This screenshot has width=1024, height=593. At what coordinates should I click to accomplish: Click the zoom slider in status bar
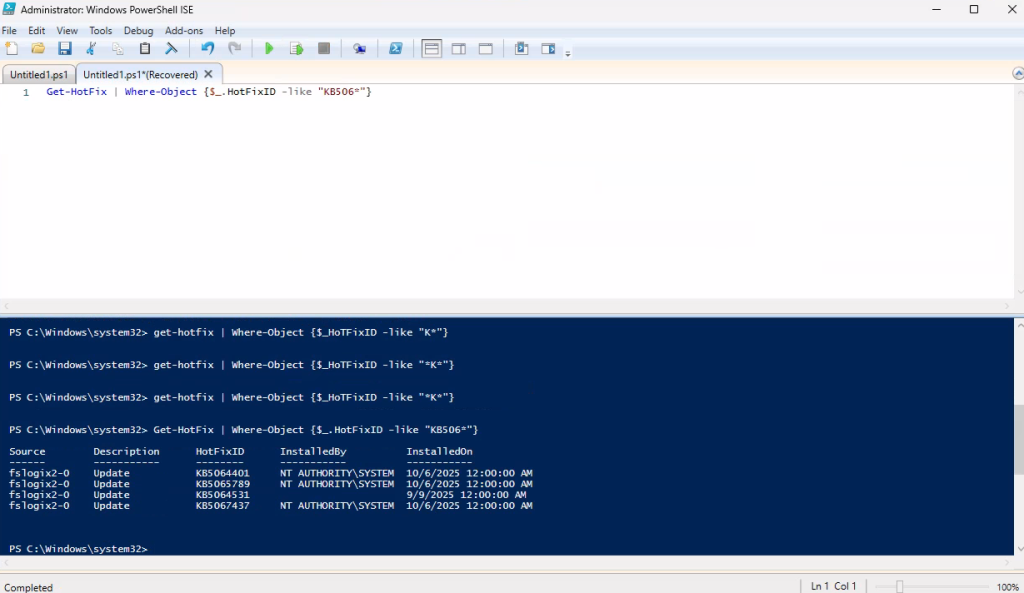(900, 586)
